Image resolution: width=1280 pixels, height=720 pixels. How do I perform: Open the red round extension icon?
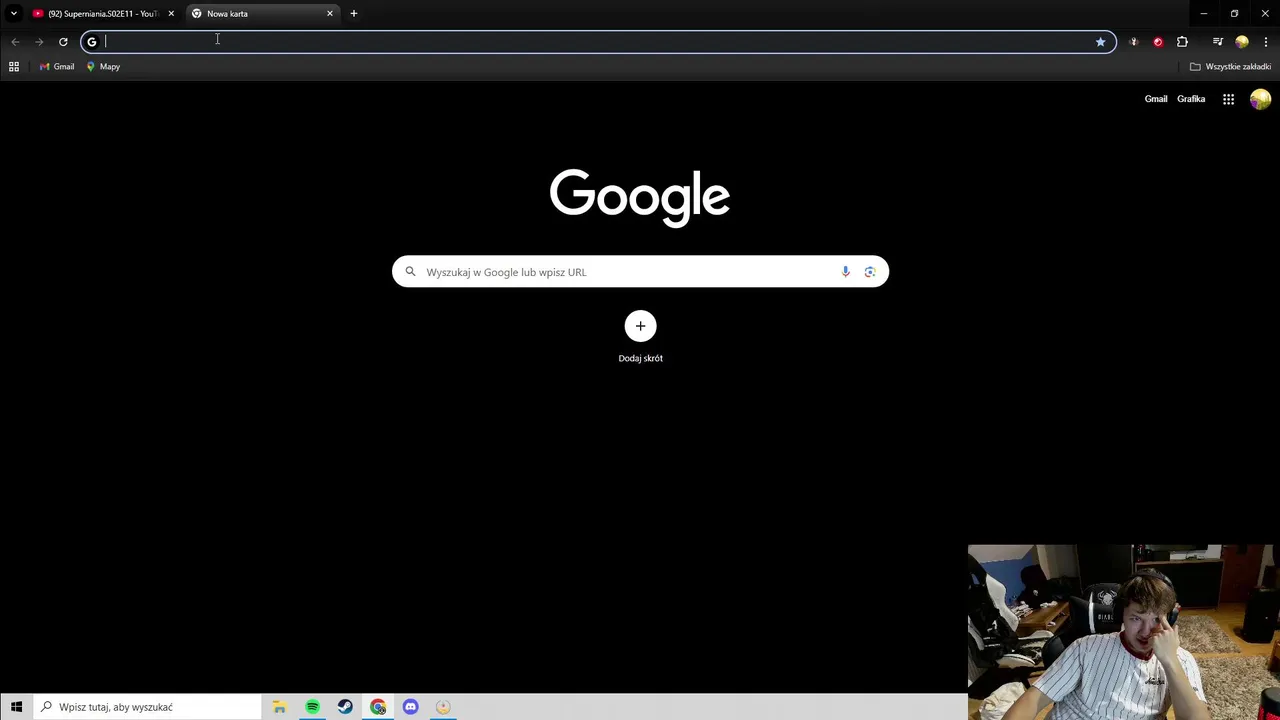coord(1158,42)
